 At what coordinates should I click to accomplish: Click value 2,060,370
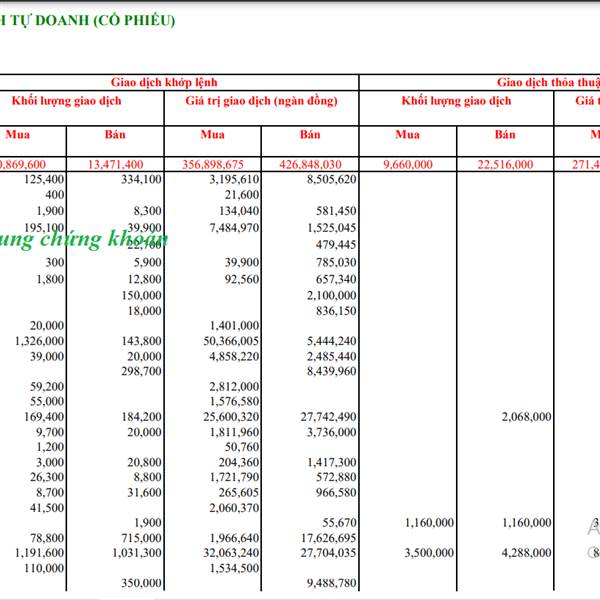234,508
